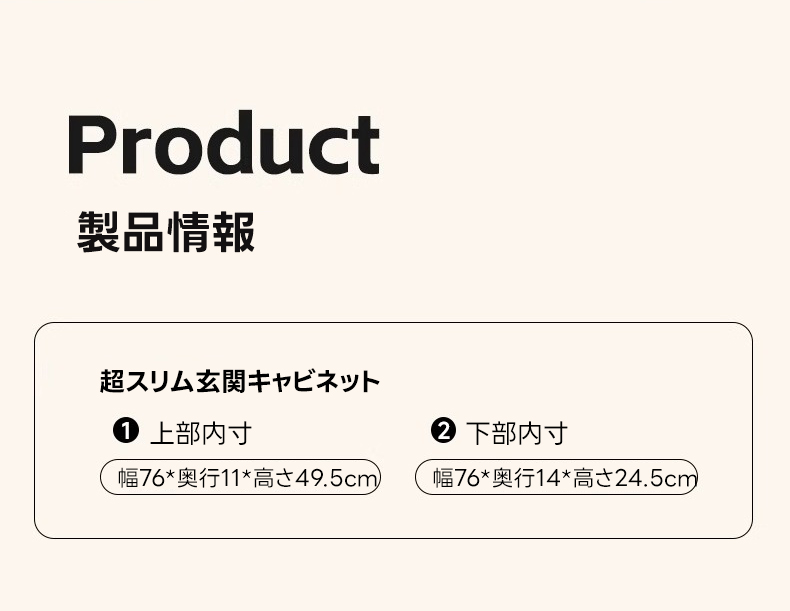
Task: Click the 超スリム玄関キャビネット title
Action: pos(240,381)
